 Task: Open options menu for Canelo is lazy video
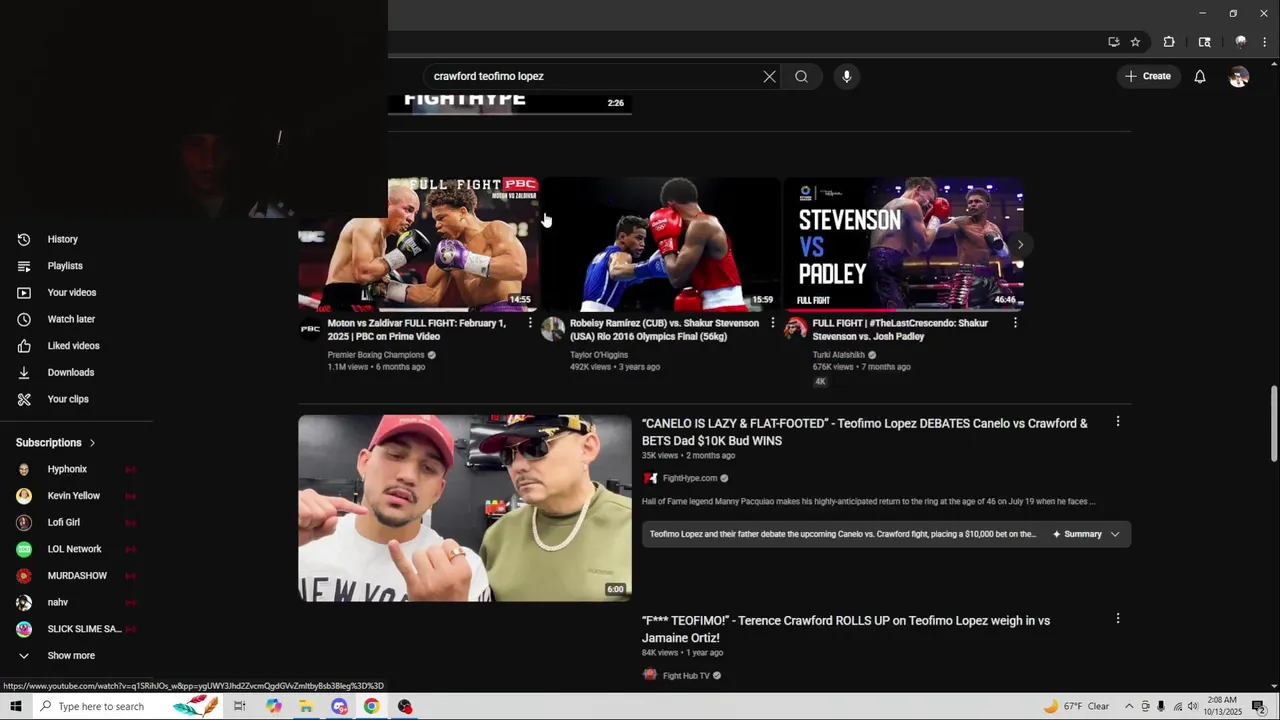[x=1118, y=422]
